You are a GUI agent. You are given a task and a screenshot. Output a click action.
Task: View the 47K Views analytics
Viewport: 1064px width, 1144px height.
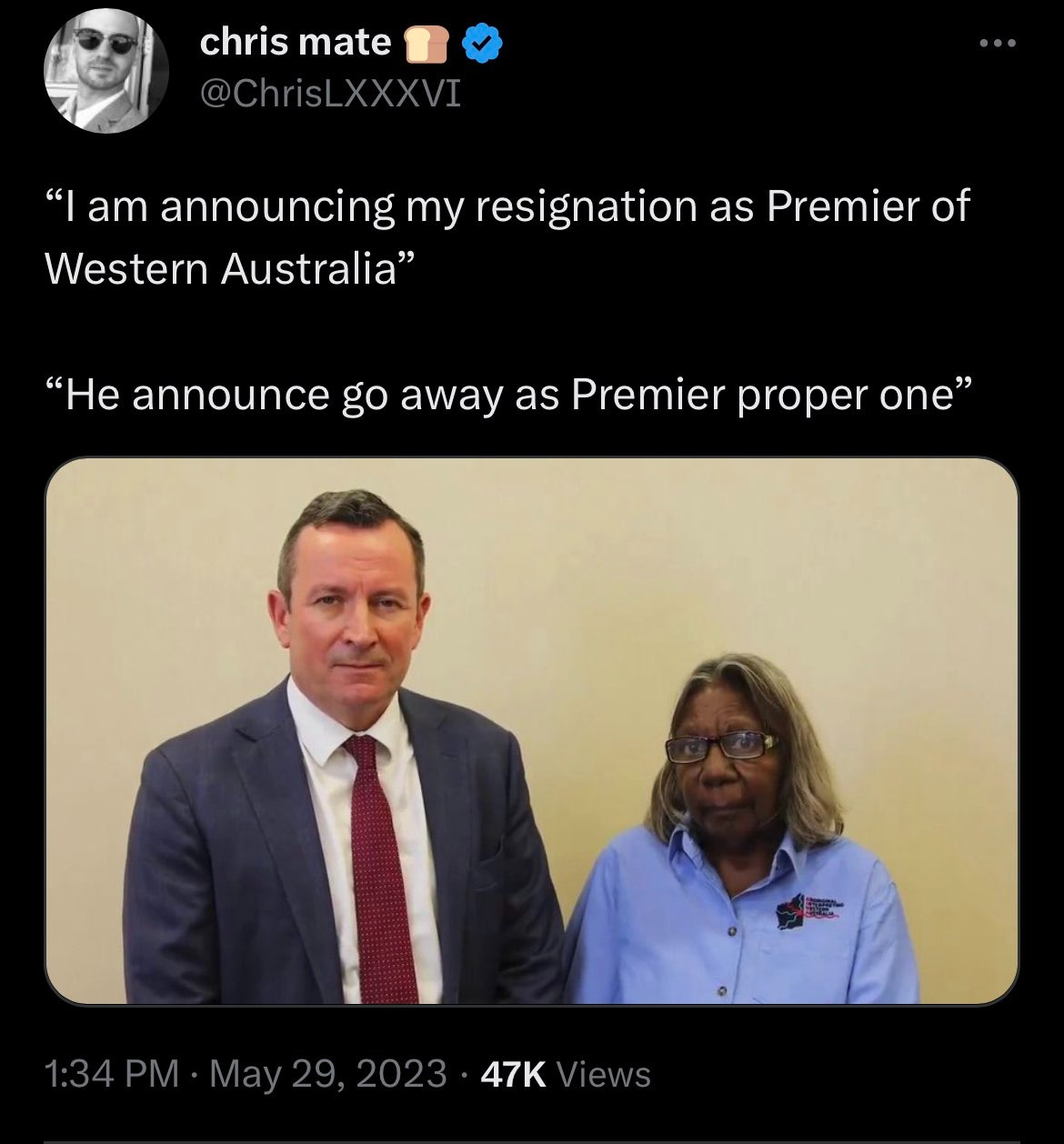coord(566,1075)
